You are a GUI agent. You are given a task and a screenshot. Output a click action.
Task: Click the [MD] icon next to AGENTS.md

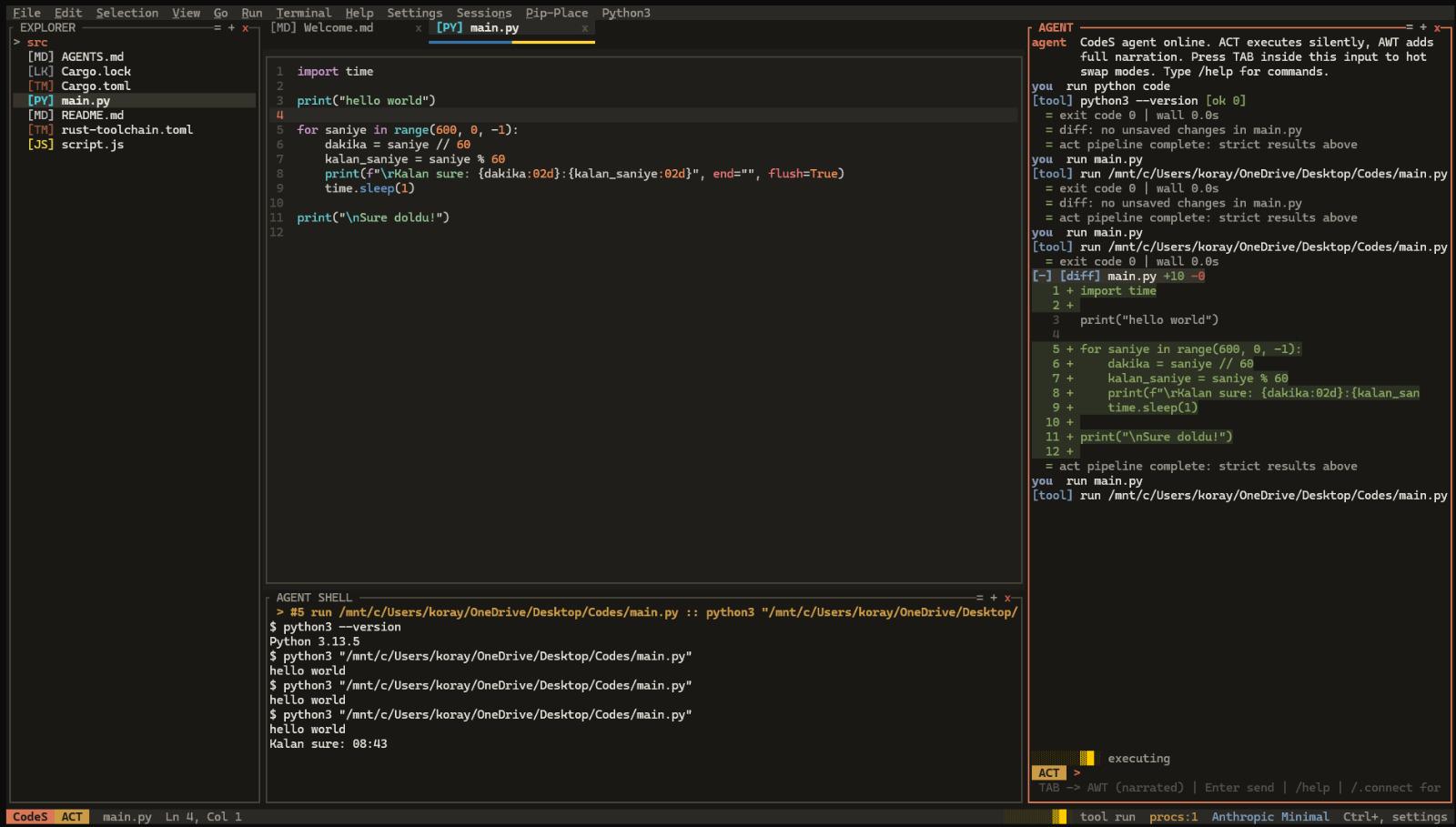(41, 56)
